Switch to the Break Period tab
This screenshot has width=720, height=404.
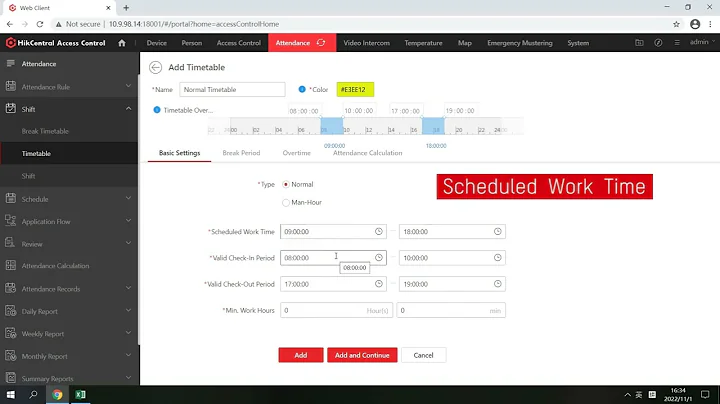(241, 153)
